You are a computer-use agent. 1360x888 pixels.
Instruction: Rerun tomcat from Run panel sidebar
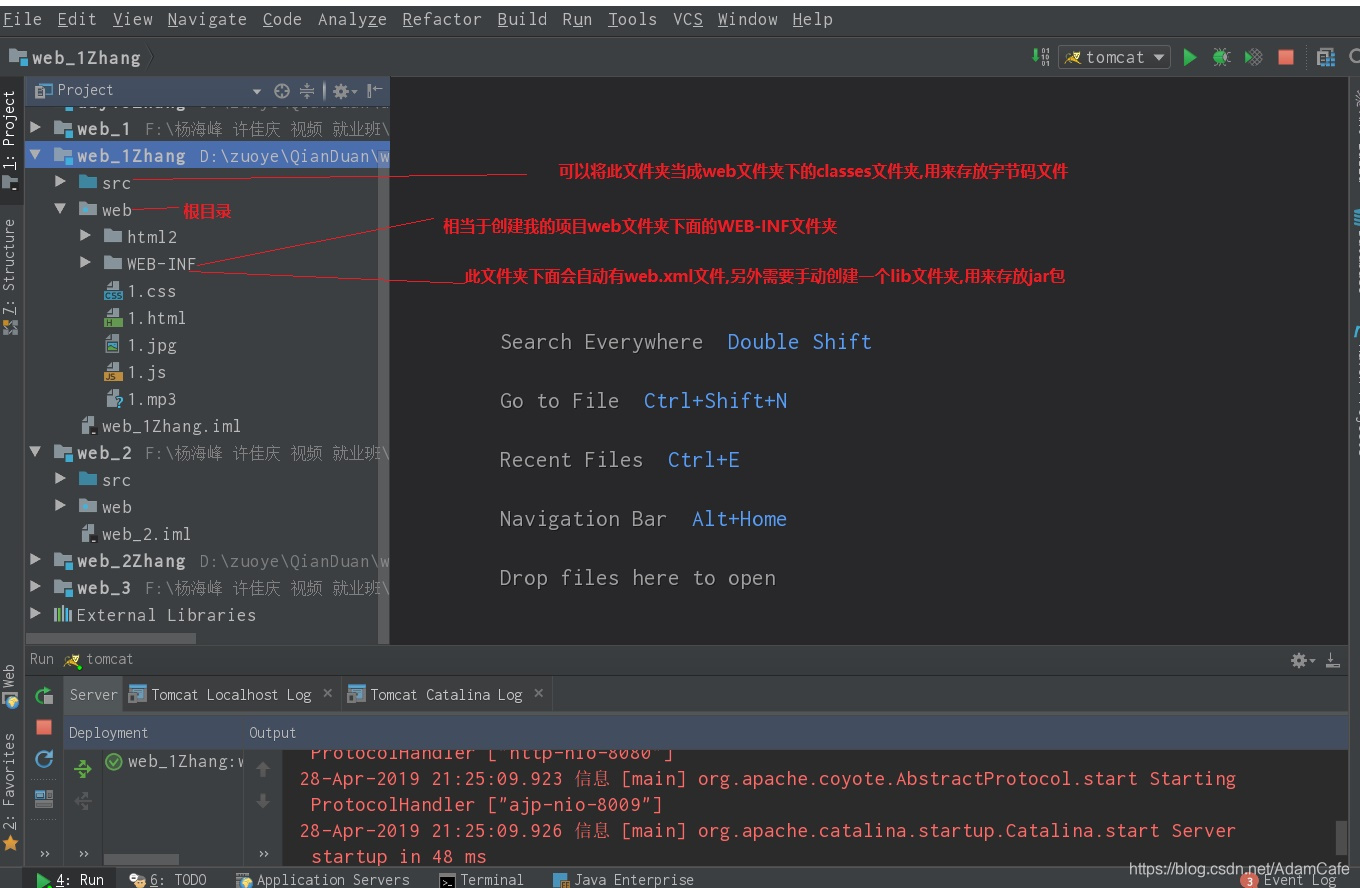tap(44, 695)
